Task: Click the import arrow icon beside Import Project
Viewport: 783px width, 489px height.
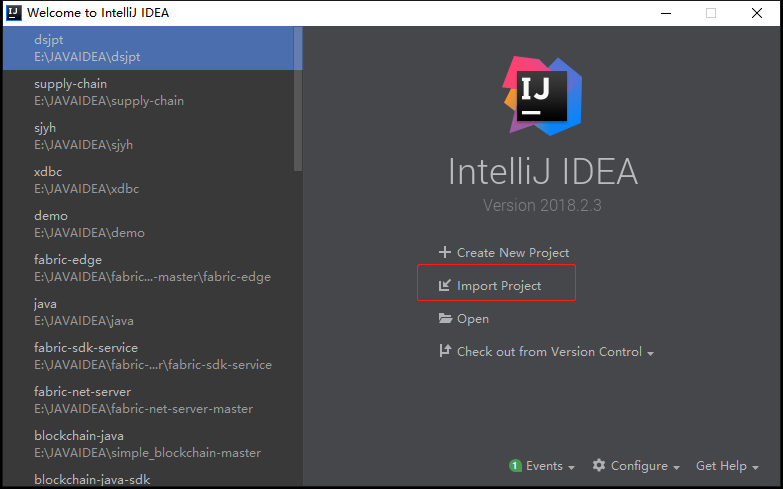Action: [x=444, y=285]
